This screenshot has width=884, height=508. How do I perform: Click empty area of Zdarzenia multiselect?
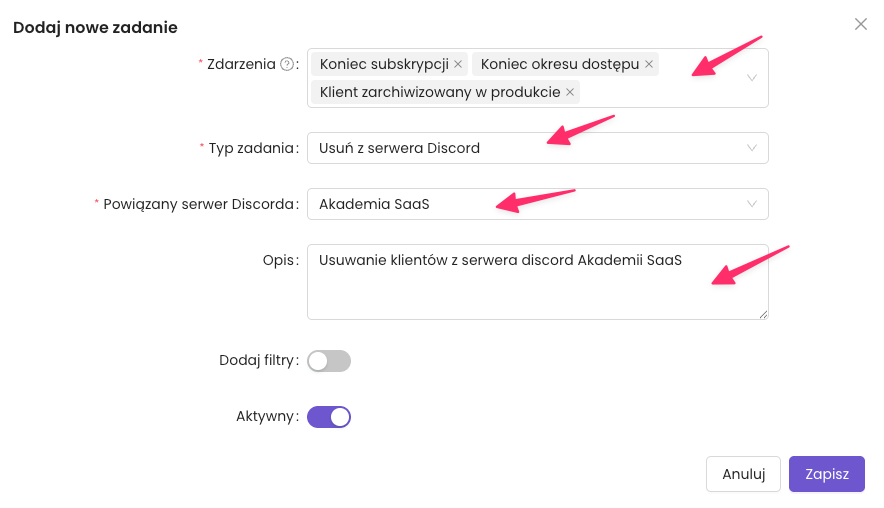660,92
